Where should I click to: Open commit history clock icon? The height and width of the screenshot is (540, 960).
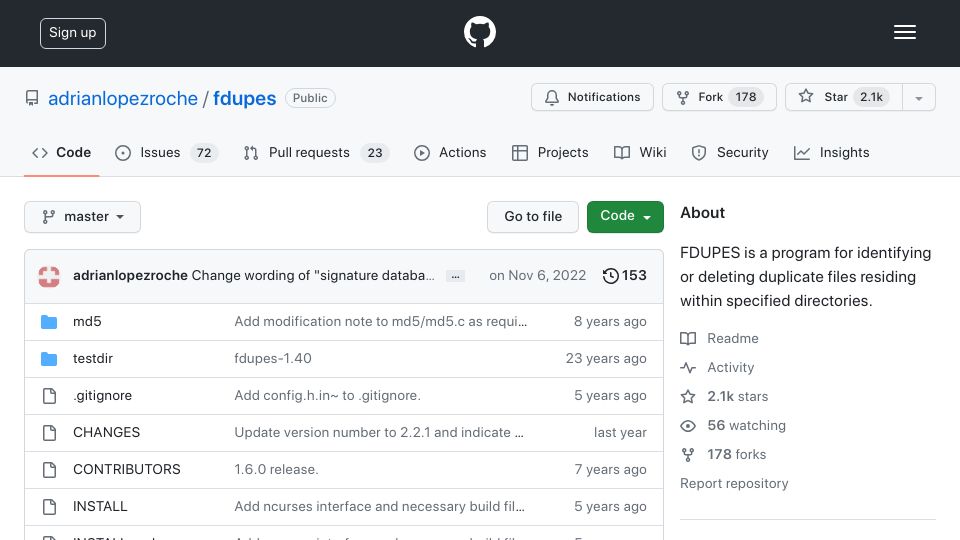click(x=610, y=276)
